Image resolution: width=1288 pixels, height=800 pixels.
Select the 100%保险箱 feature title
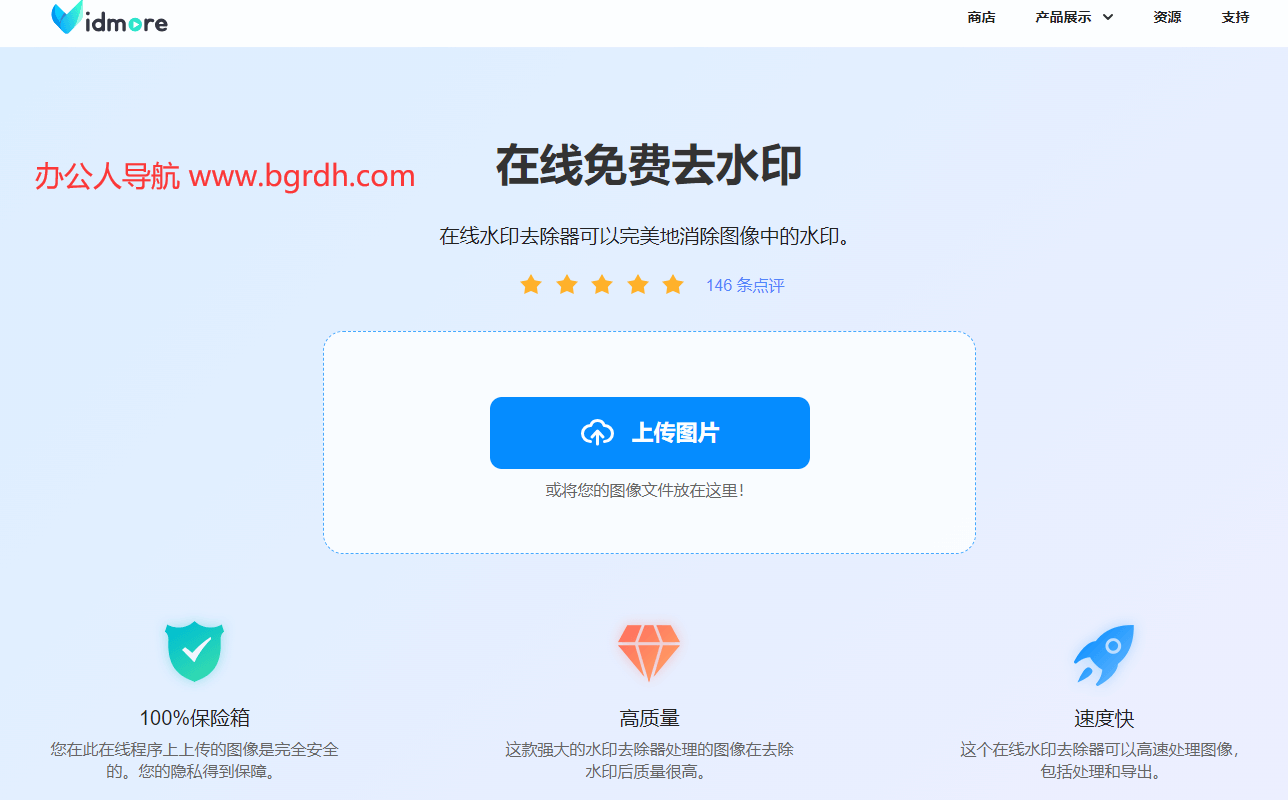point(194,718)
